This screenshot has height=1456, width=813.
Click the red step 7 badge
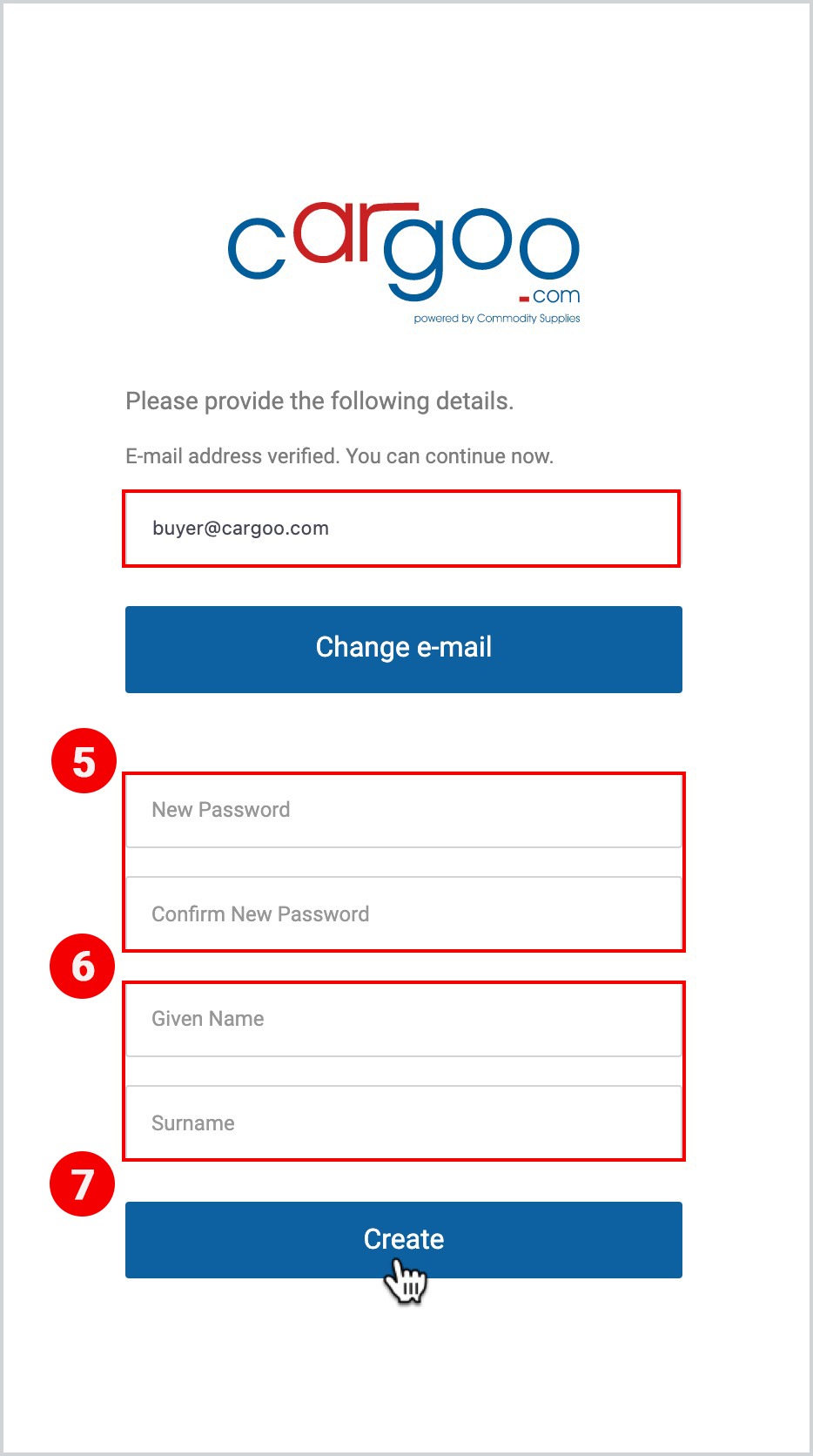(83, 1184)
